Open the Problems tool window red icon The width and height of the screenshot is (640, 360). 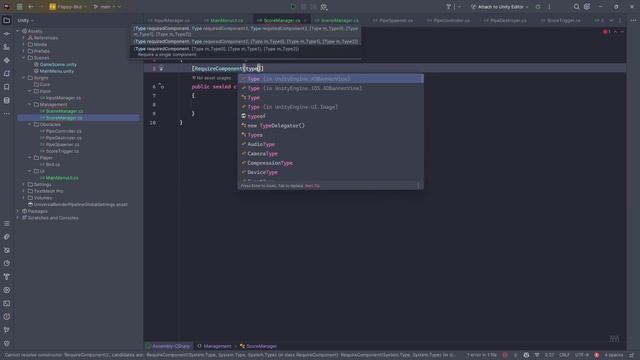[7, 317]
